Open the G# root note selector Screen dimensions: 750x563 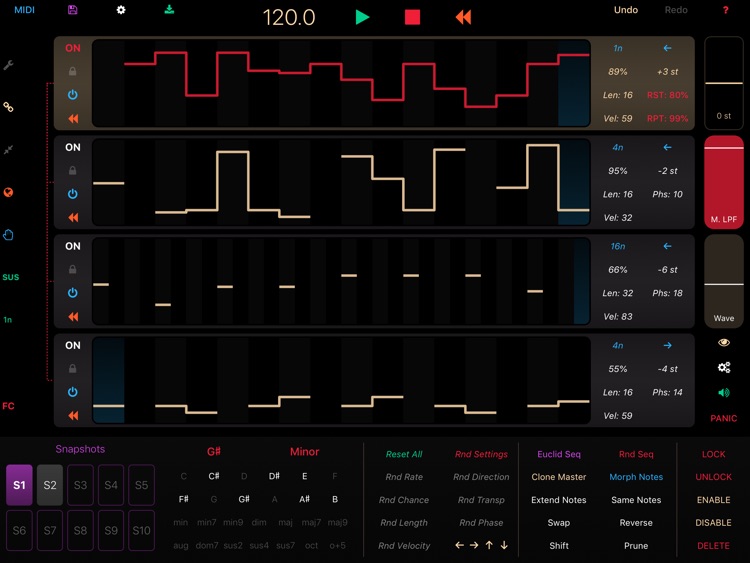pos(214,452)
